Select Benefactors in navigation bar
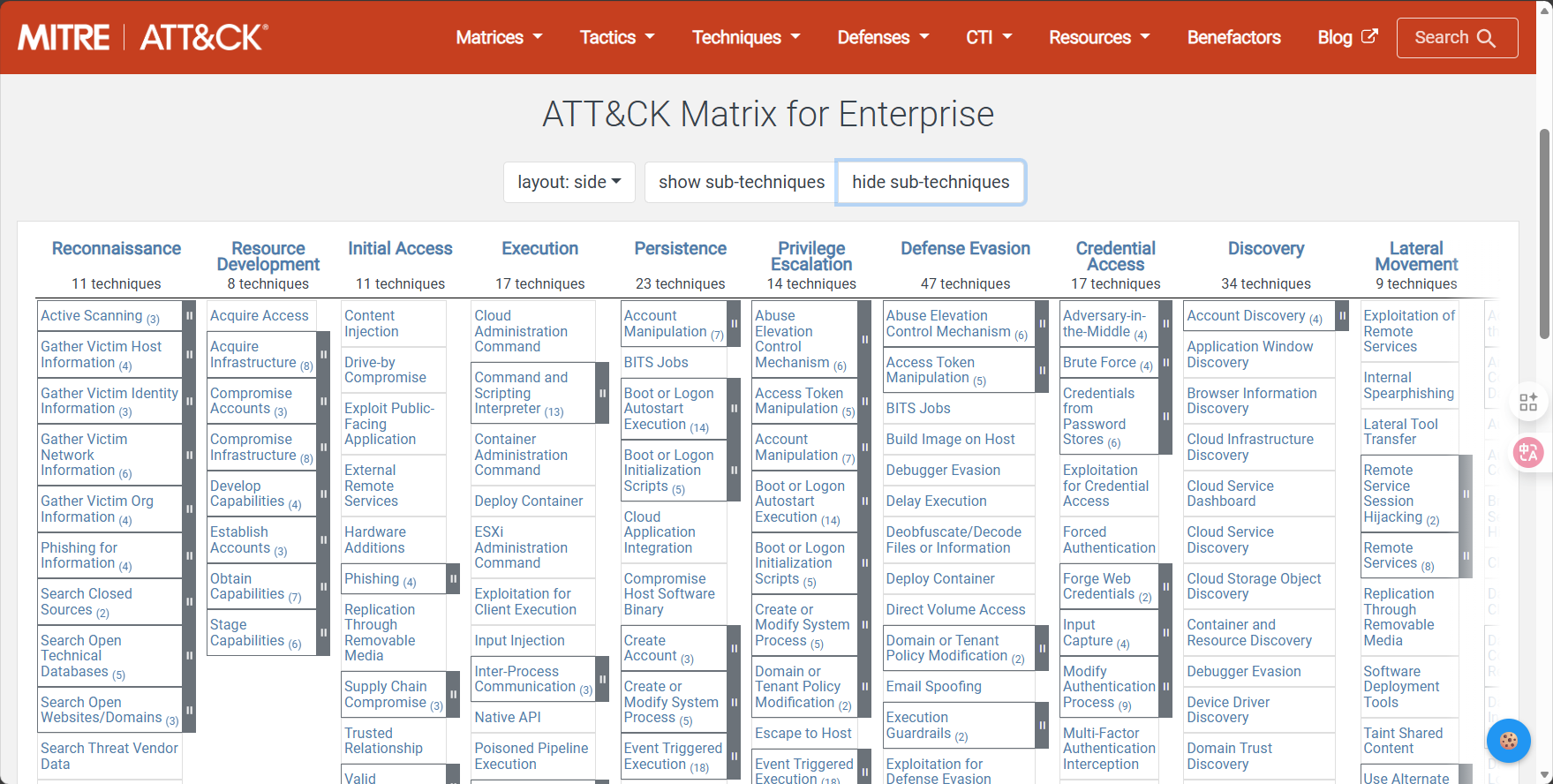The width and height of the screenshot is (1553, 784). [x=1233, y=37]
